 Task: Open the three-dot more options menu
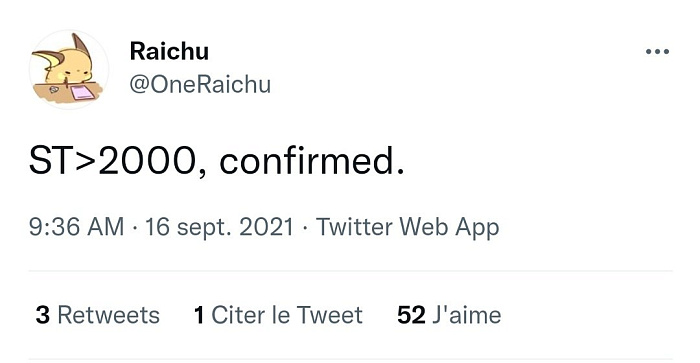tap(657, 52)
